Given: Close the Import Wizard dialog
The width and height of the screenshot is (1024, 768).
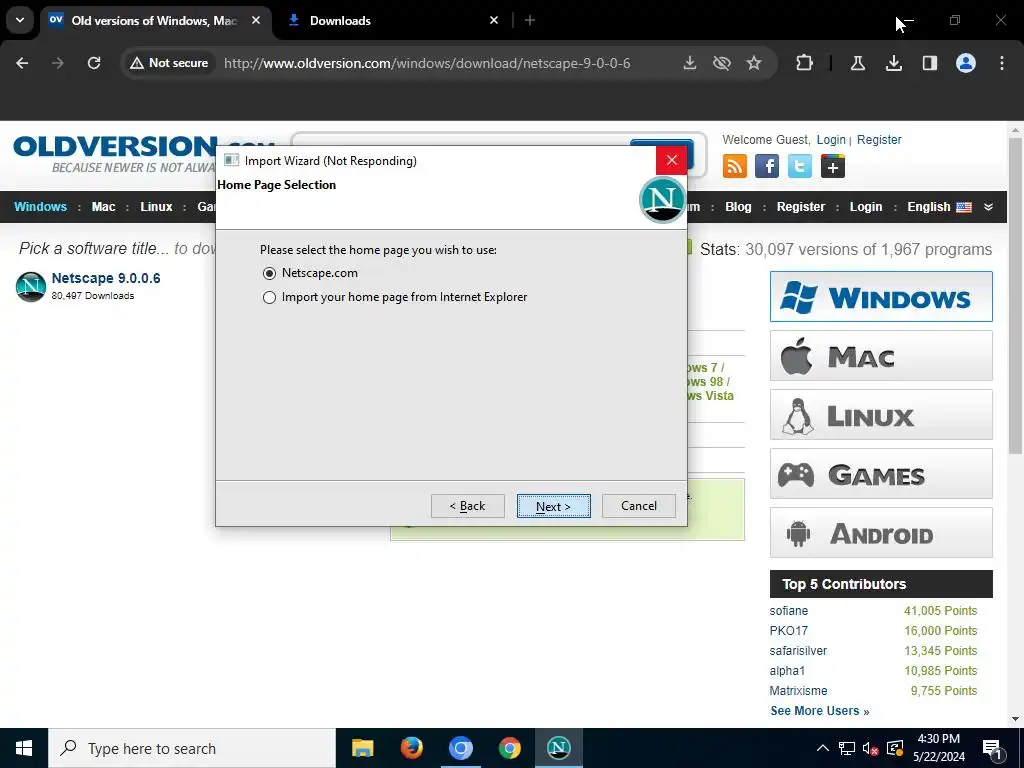Looking at the screenshot, I should click(671, 160).
